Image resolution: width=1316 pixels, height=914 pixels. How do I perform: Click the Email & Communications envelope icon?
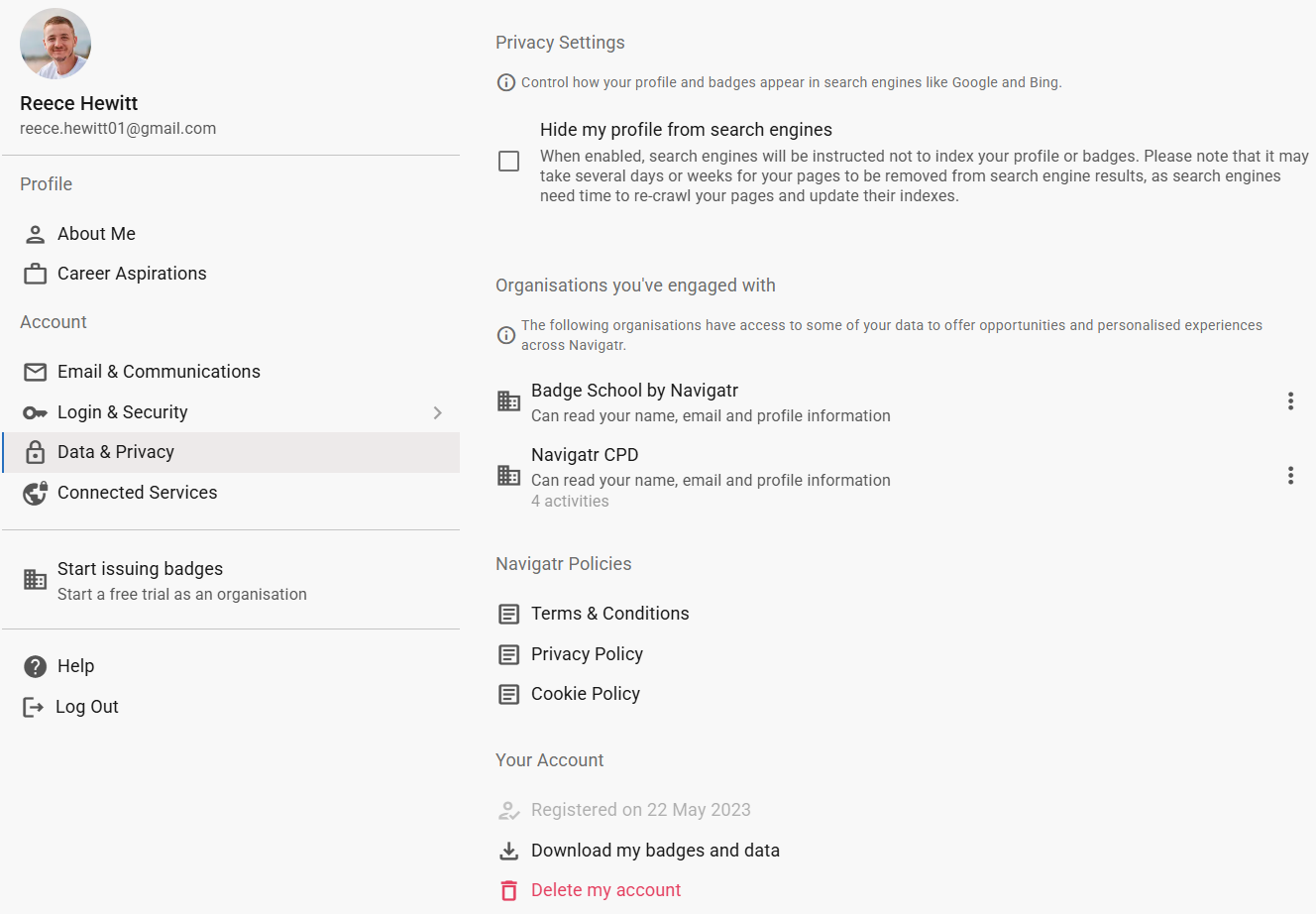[36, 372]
